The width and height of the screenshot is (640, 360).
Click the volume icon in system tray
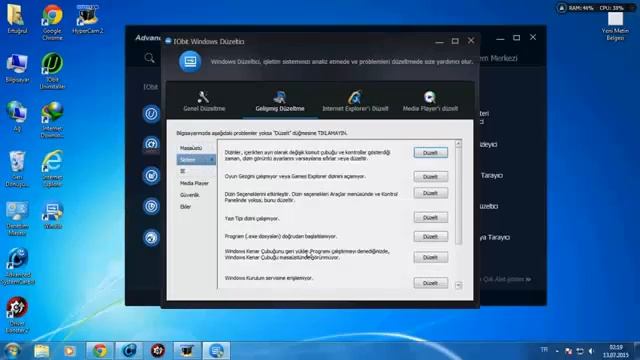point(591,351)
